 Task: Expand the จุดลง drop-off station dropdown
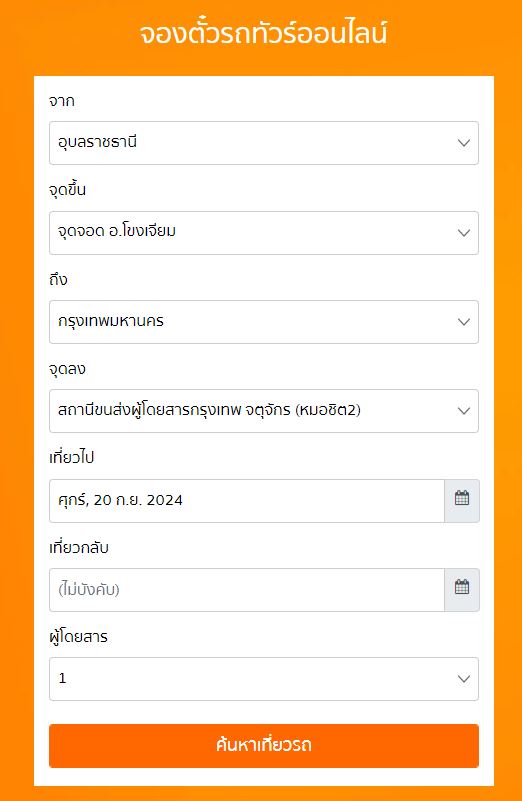pos(264,411)
